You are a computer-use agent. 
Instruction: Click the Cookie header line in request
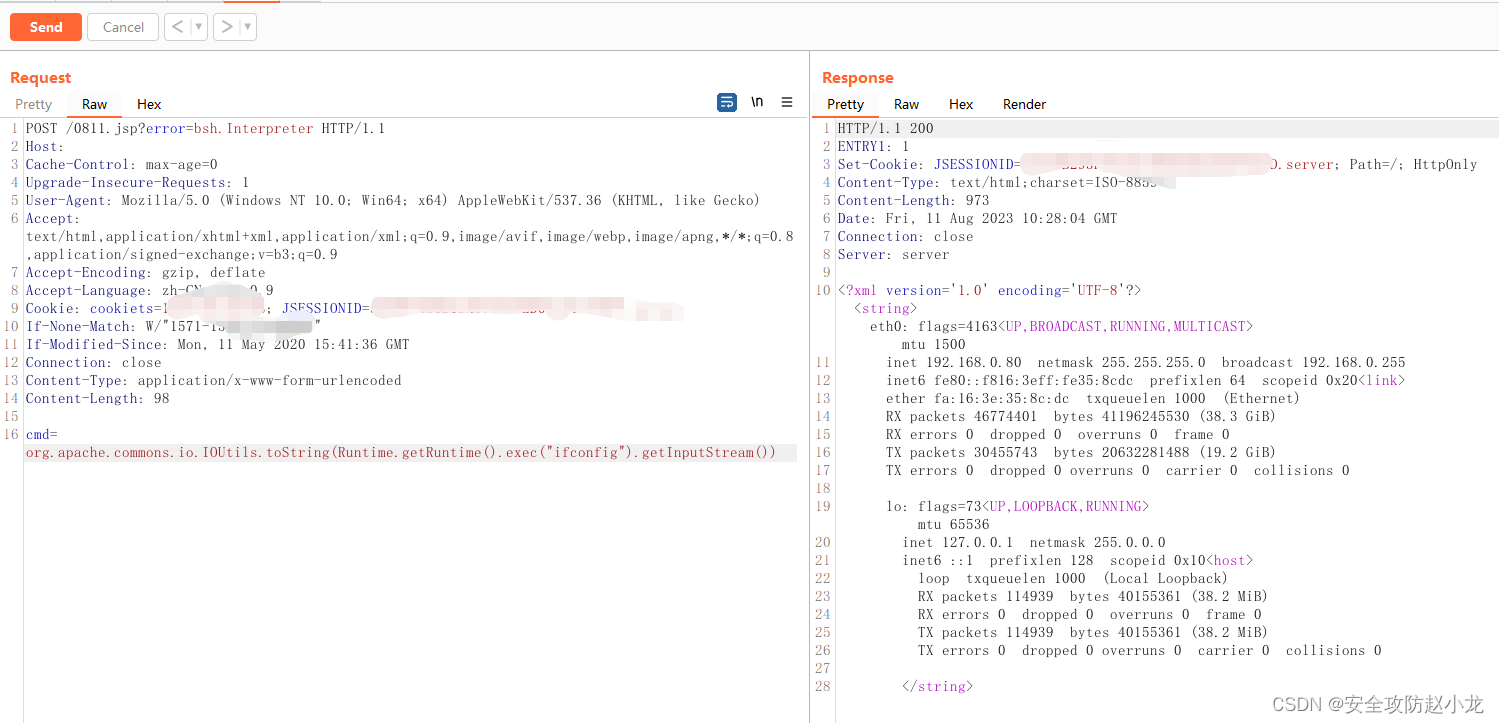[x=354, y=308]
